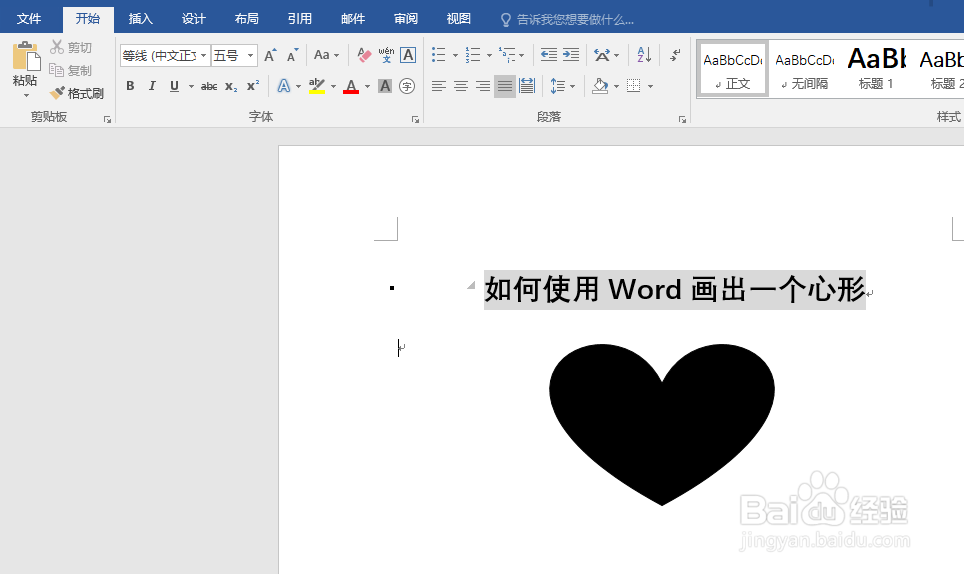Open paragraph dialog launcher
This screenshot has height=574, width=964.
(x=682, y=120)
